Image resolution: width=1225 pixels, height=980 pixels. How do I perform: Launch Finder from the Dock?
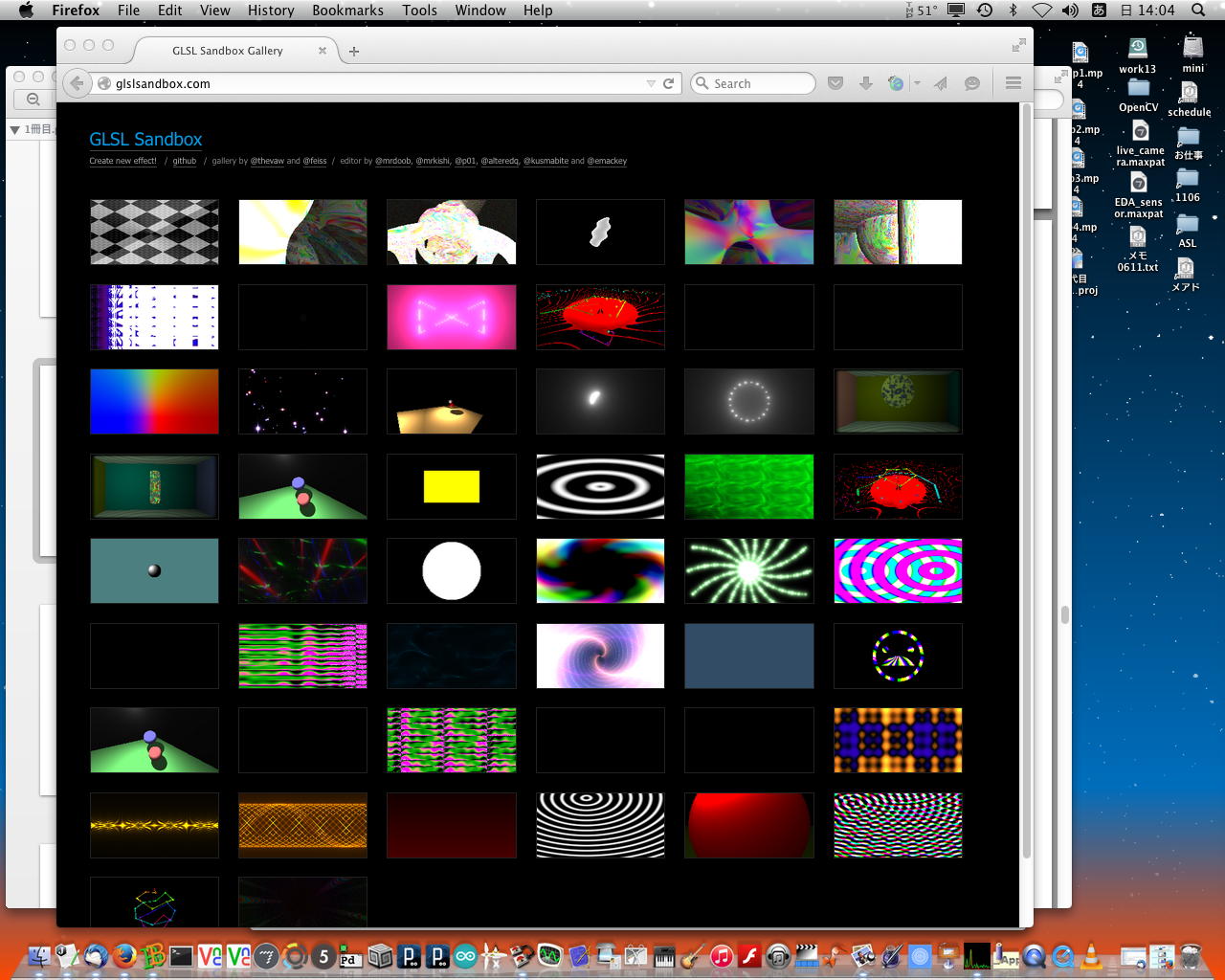[x=39, y=955]
